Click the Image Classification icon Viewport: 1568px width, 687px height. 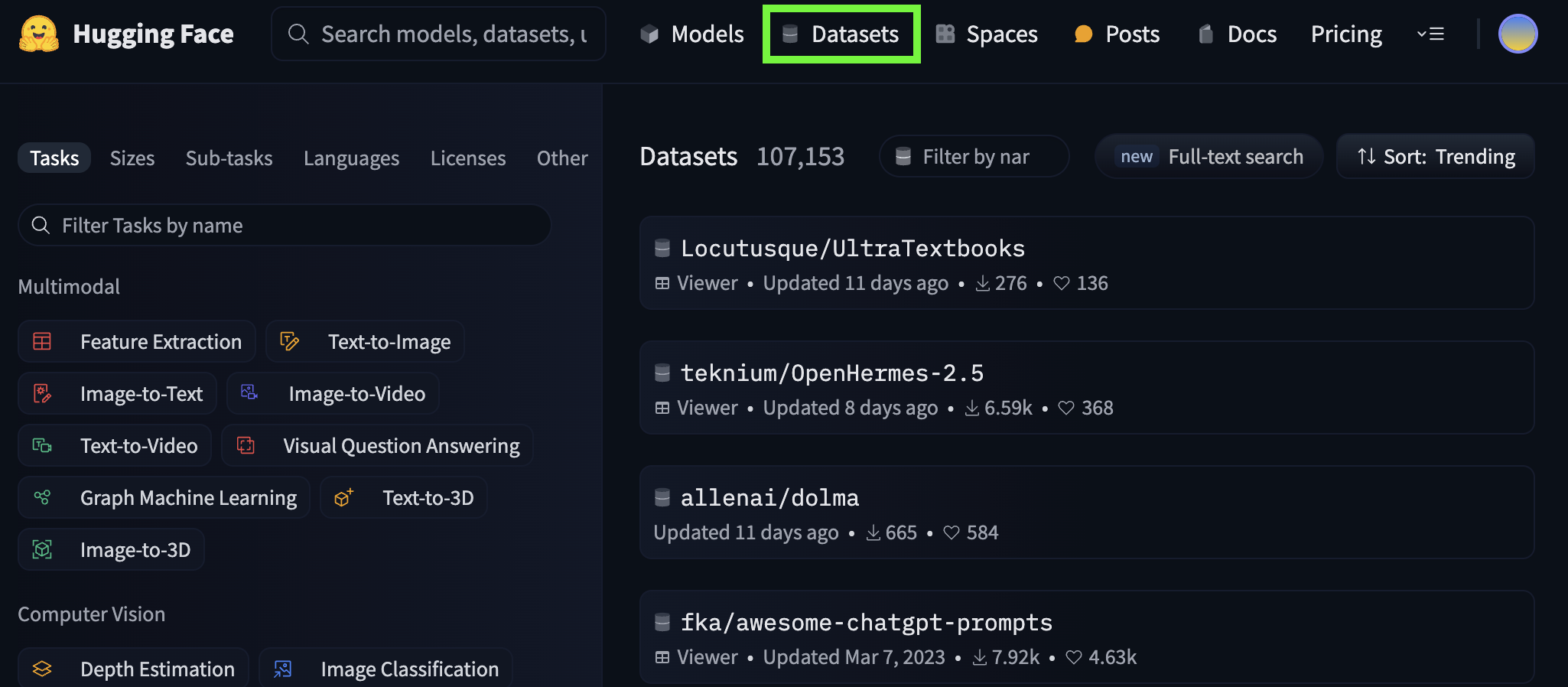pos(283,669)
